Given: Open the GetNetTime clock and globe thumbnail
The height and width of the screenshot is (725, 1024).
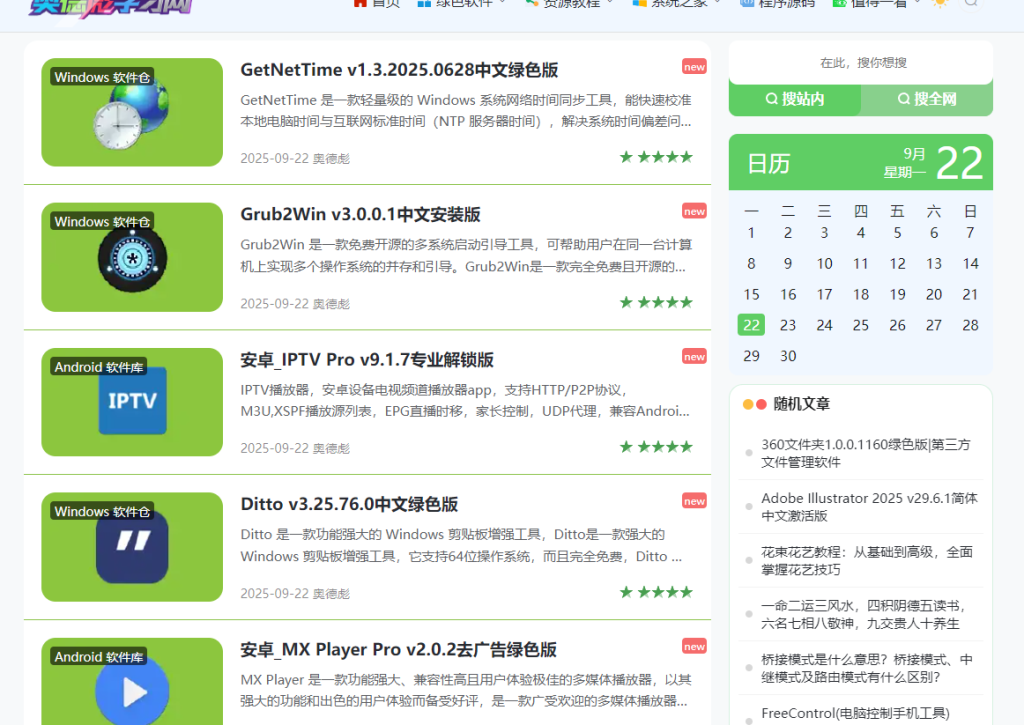Looking at the screenshot, I should pyautogui.click(x=132, y=112).
